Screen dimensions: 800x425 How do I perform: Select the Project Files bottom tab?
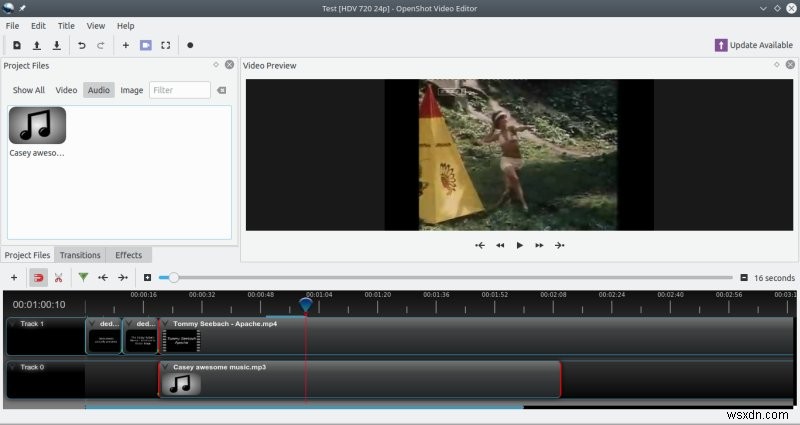tap(28, 255)
